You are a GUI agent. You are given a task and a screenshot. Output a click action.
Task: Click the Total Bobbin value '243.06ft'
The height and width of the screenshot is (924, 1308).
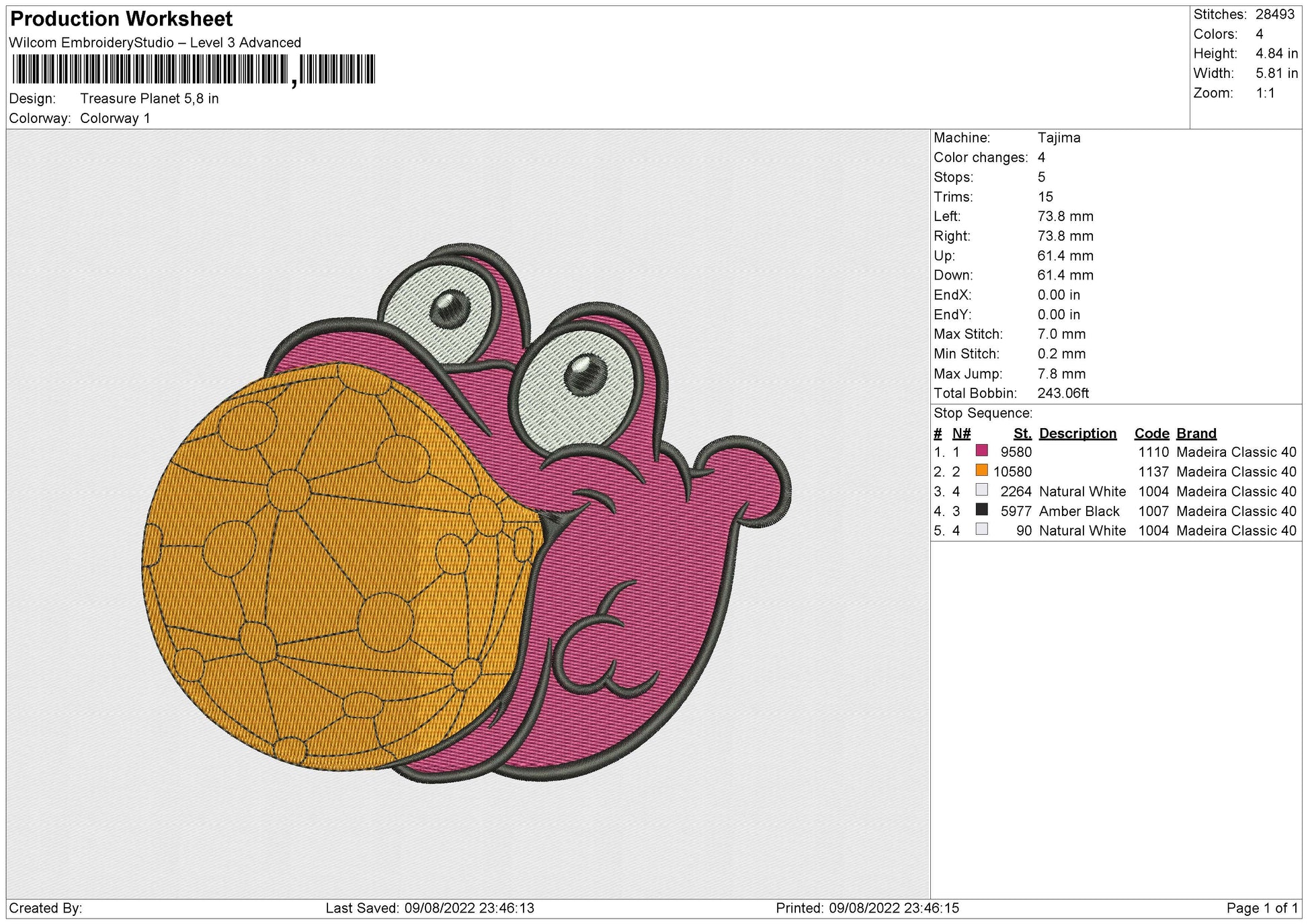pyautogui.click(x=1063, y=393)
